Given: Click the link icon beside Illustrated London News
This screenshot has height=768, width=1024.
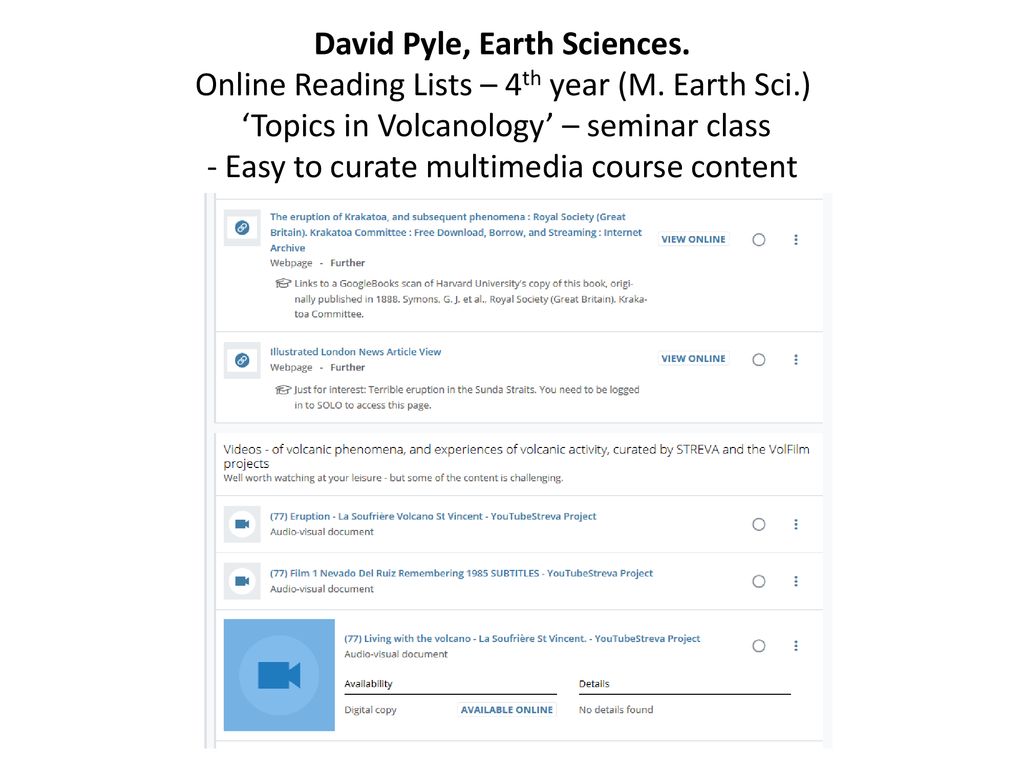Looking at the screenshot, I should tap(242, 360).
